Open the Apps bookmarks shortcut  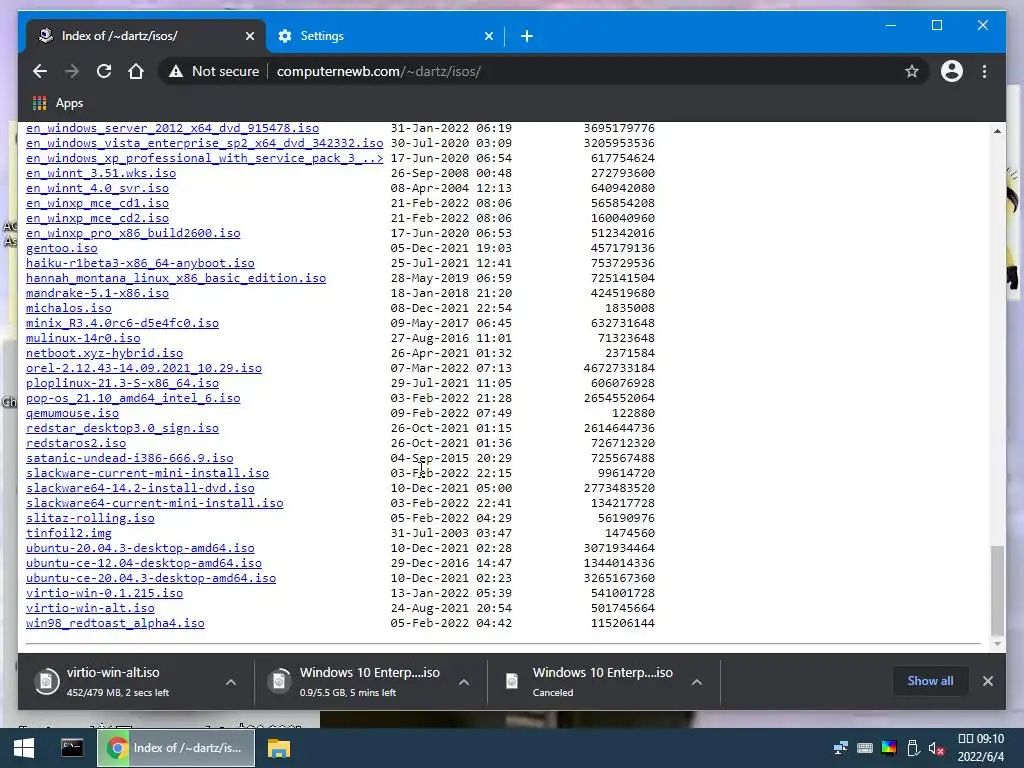[x=57, y=103]
